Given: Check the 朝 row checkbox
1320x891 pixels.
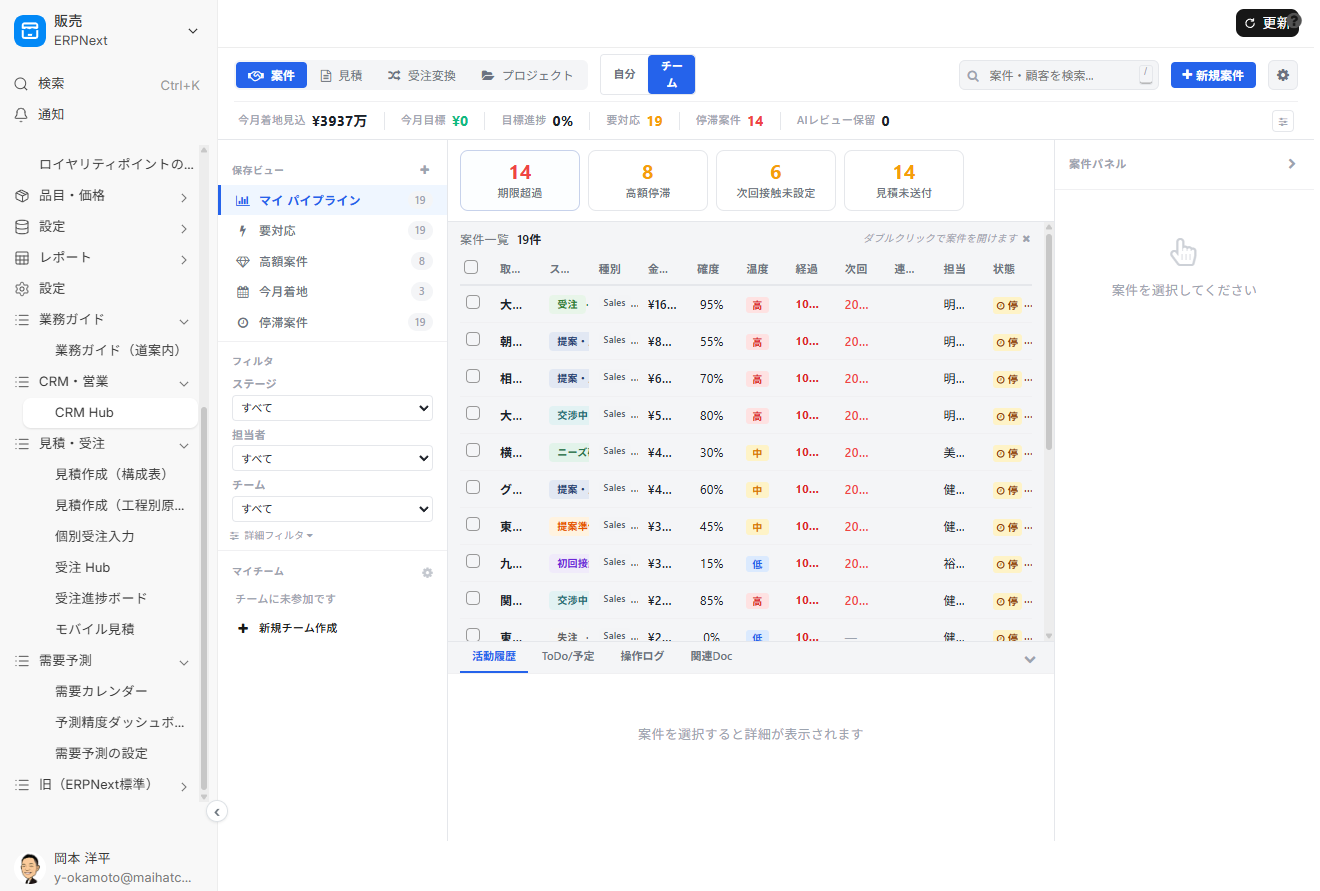Looking at the screenshot, I should click(x=473, y=339).
